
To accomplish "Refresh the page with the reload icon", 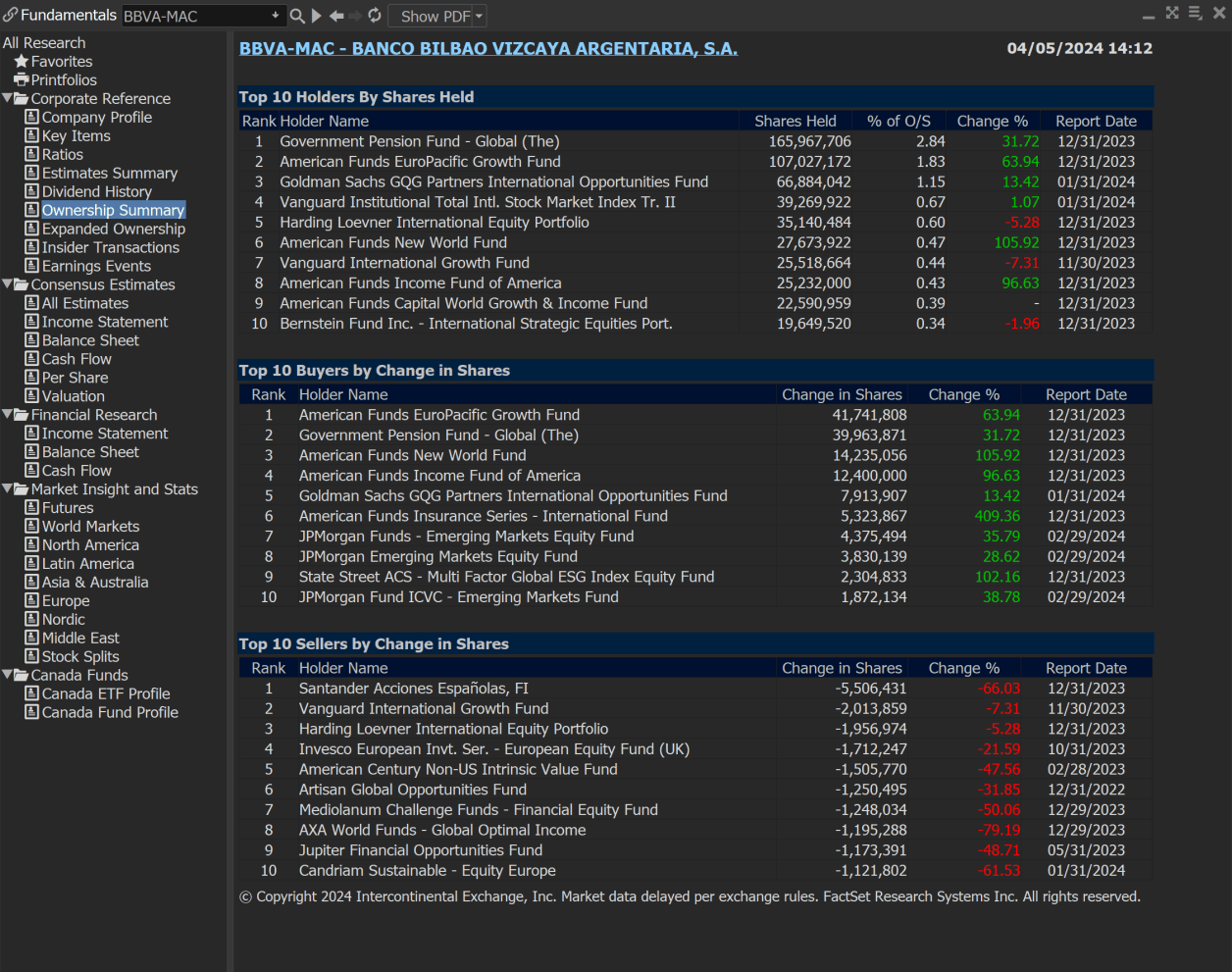I will pos(375,16).
